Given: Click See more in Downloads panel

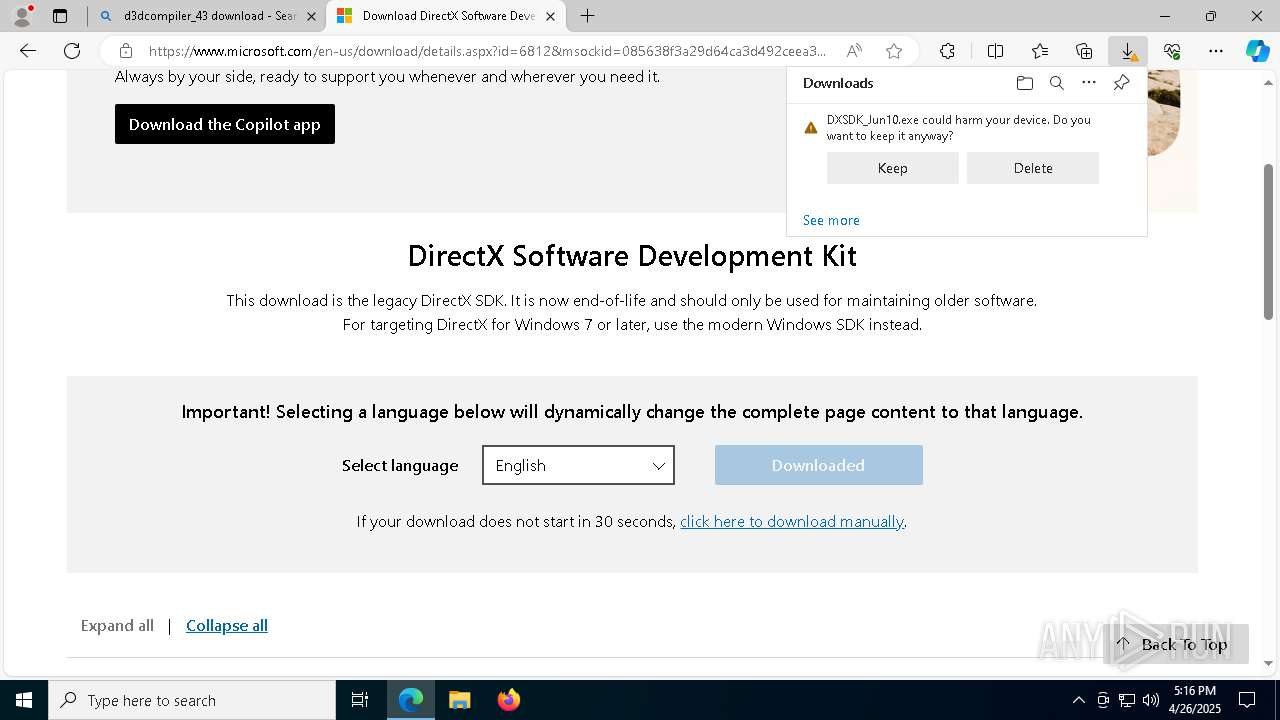Looking at the screenshot, I should point(831,220).
